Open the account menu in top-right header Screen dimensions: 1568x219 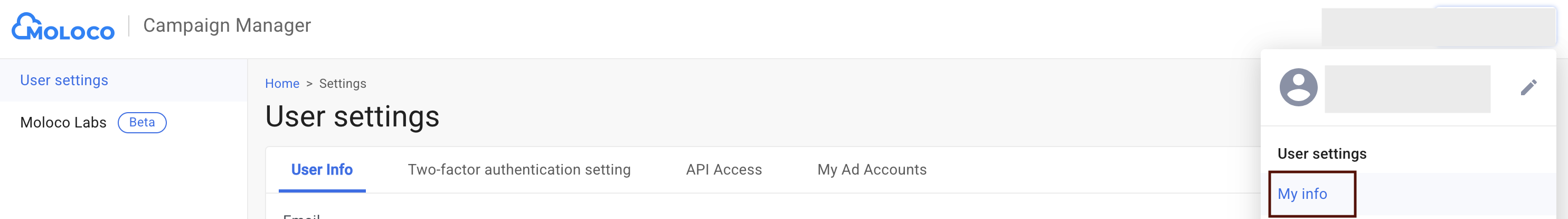tap(1438, 27)
